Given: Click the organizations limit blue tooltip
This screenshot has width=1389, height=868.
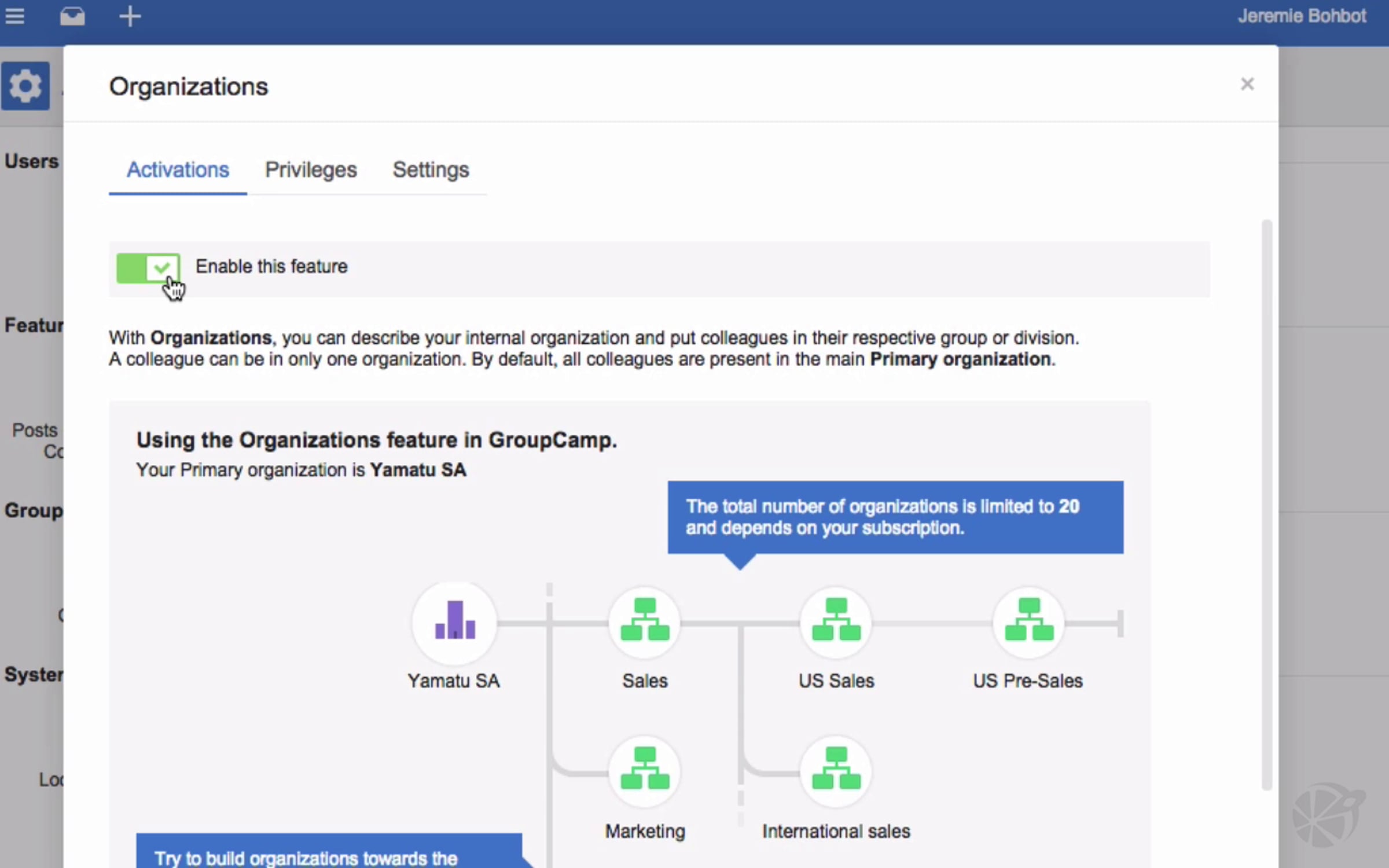Looking at the screenshot, I should pos(895,517).
